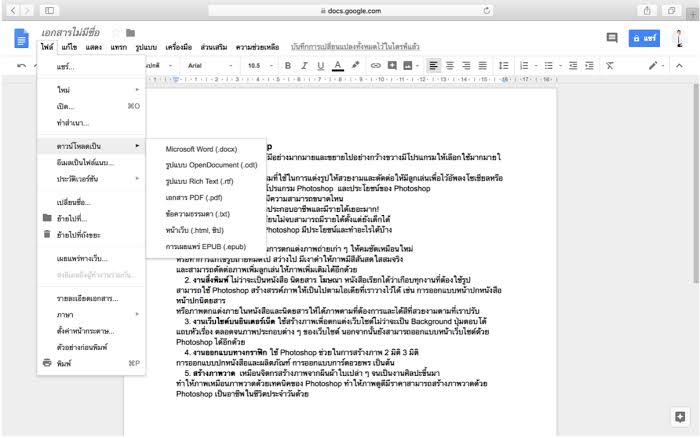Open the แทรก menu
Image resolution: width=700 pixels, height=438 pixels.
click(118, 47)
